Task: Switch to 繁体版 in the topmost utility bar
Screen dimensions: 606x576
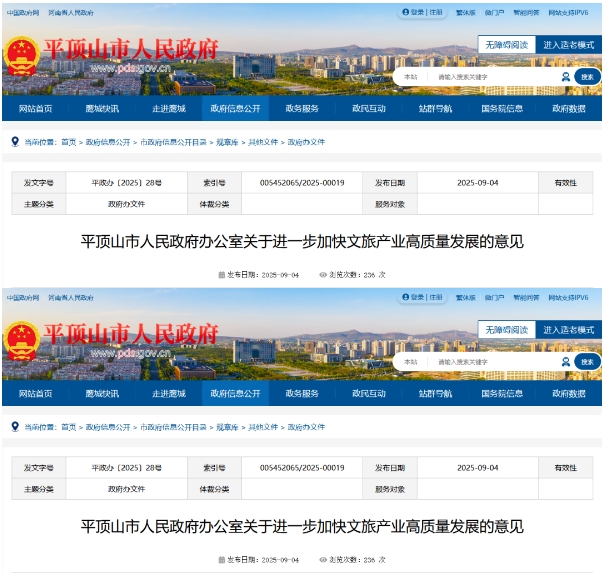Action: coord(465,13)
